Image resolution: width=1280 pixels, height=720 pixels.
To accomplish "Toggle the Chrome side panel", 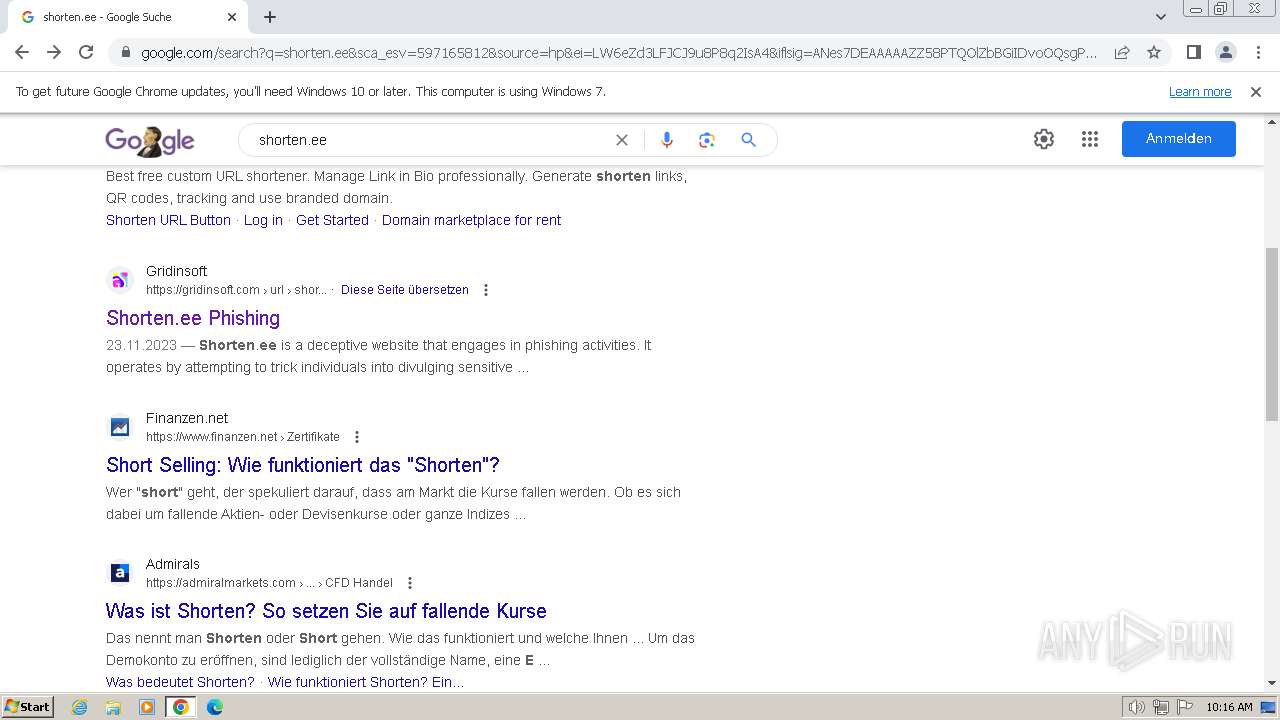I will pyautogui.click(x=1194, y=52).
